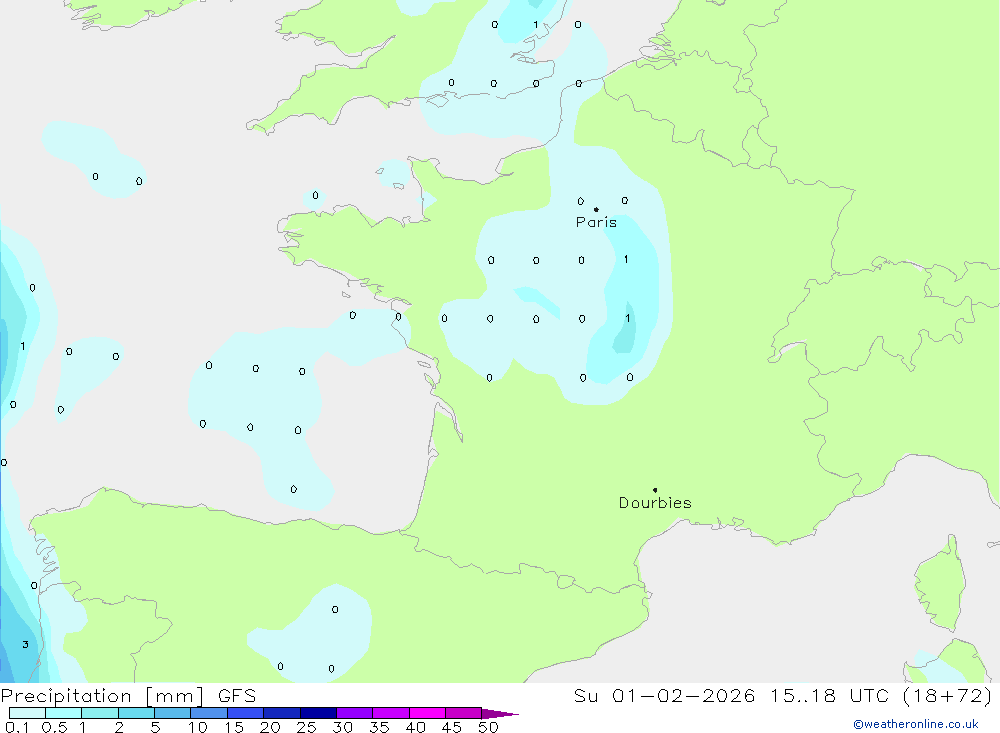Pick the 30–35 mm purple legend swatch

[355, 713]
